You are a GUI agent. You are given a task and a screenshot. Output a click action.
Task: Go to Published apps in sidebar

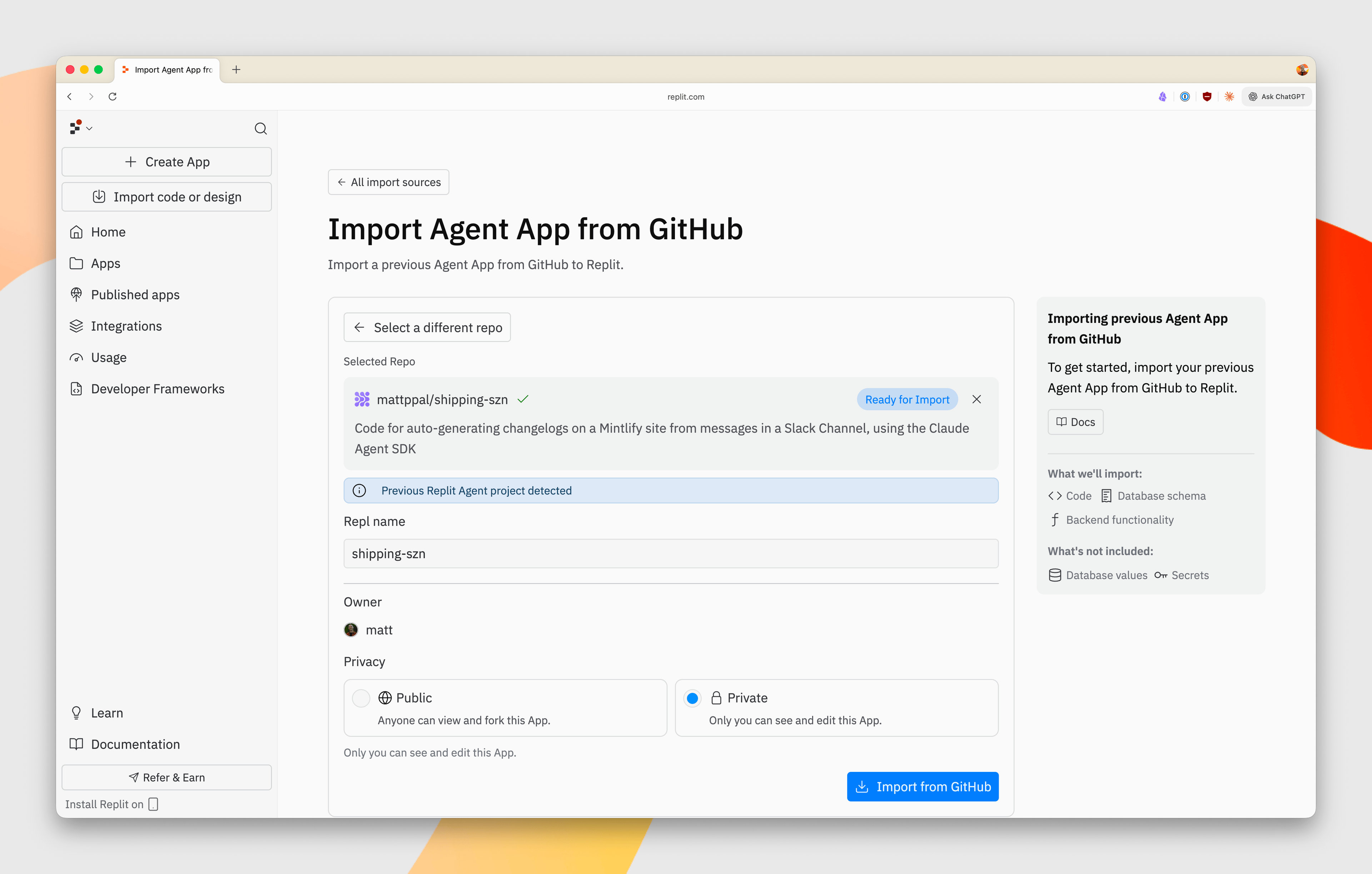pos(135,295)
